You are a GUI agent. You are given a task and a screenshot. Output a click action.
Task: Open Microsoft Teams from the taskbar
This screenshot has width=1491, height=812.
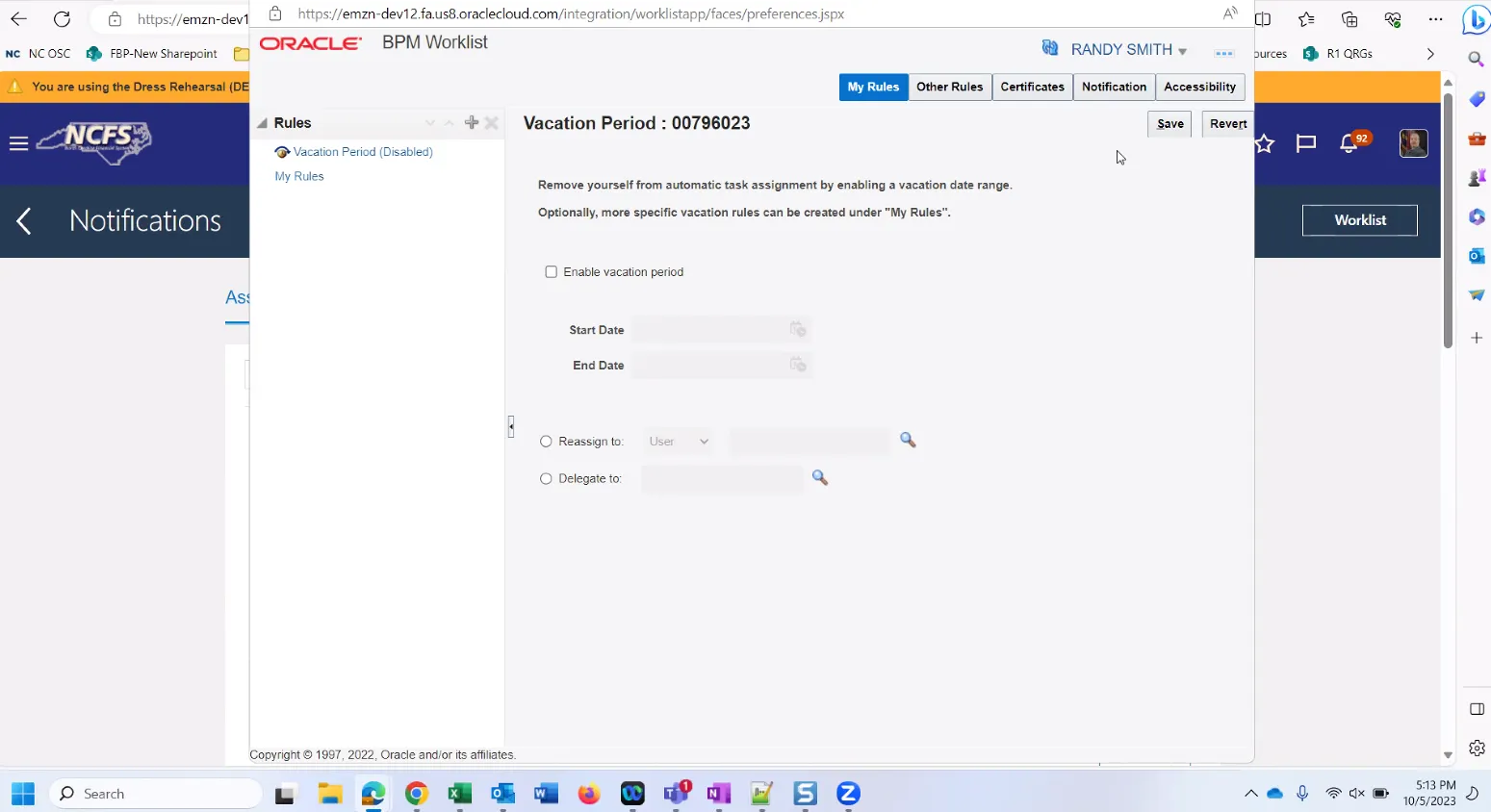(x=676, y=794)
